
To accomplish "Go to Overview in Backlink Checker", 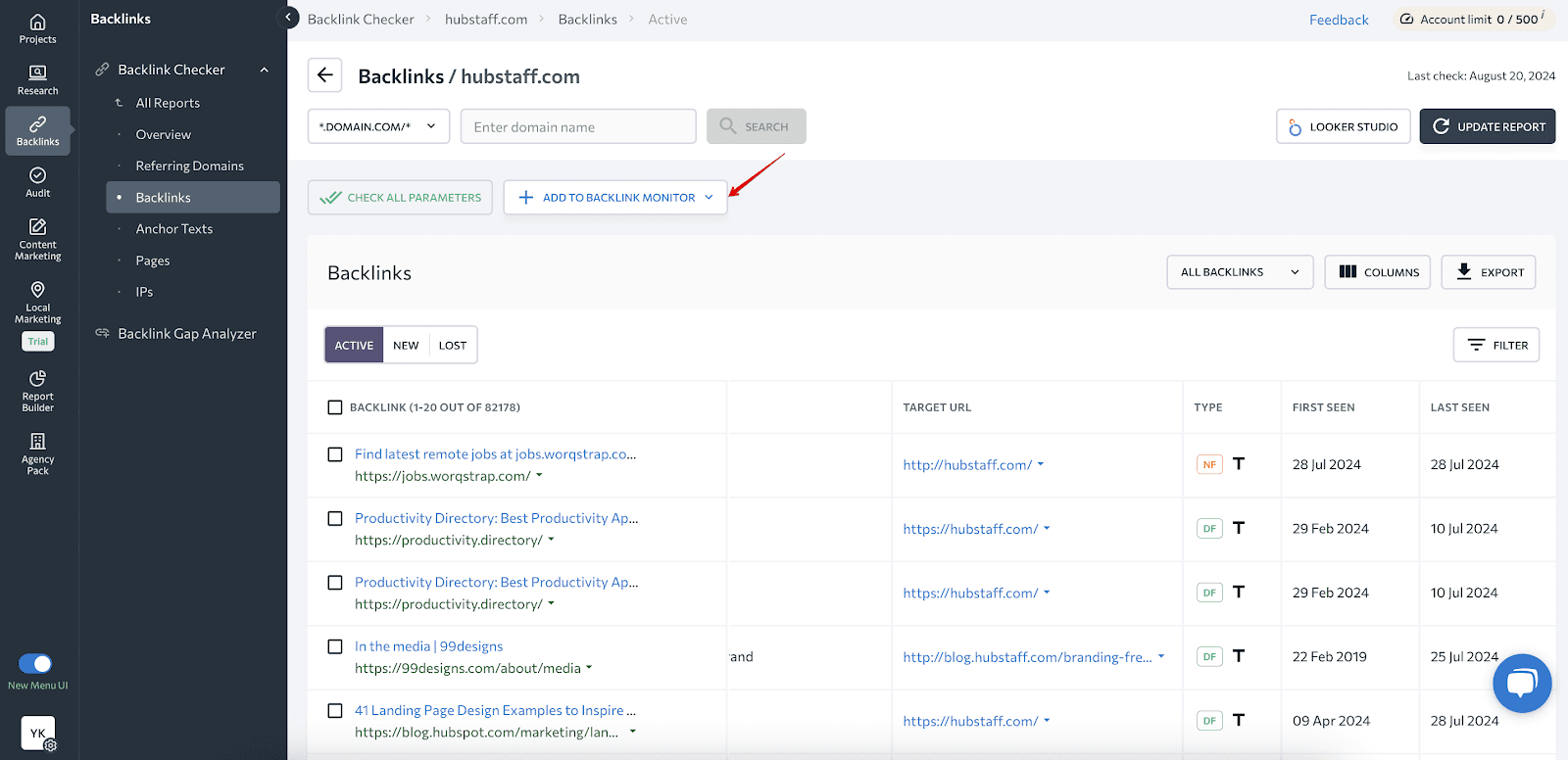I will (x=164, y=134).
